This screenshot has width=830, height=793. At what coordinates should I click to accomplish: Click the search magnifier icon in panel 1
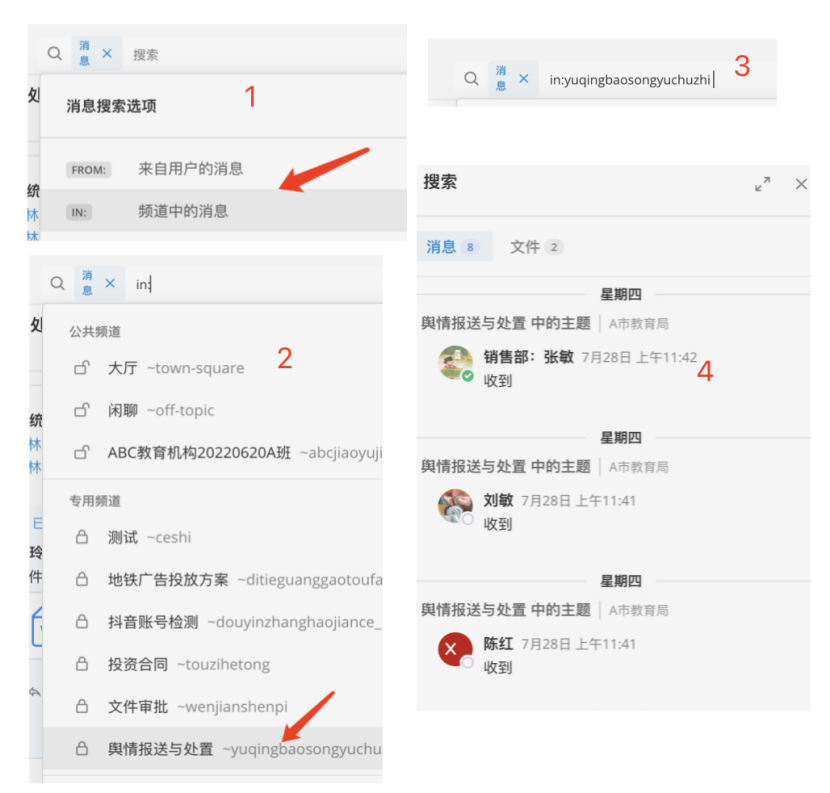click(x=55, y=53)
